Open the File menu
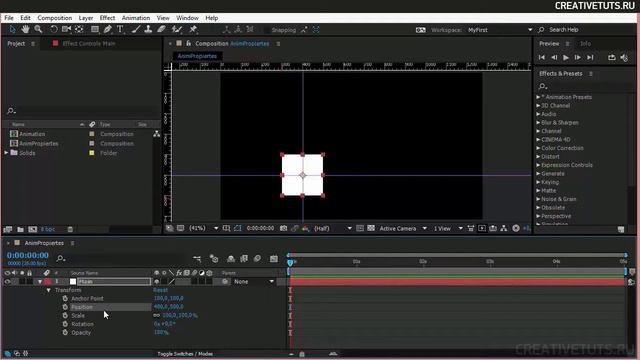This screenshot has width=640, height=360. click(x=9, y=18)
